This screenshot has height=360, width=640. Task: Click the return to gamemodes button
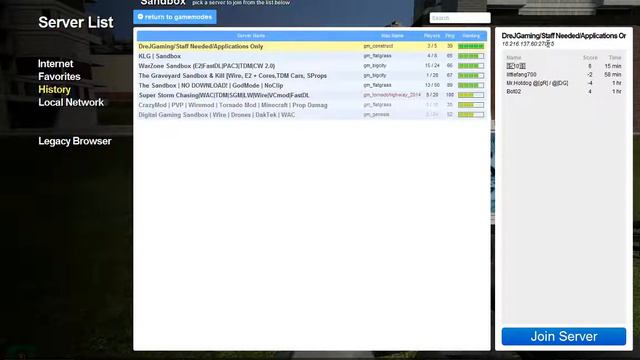click(x=175, y=17)
